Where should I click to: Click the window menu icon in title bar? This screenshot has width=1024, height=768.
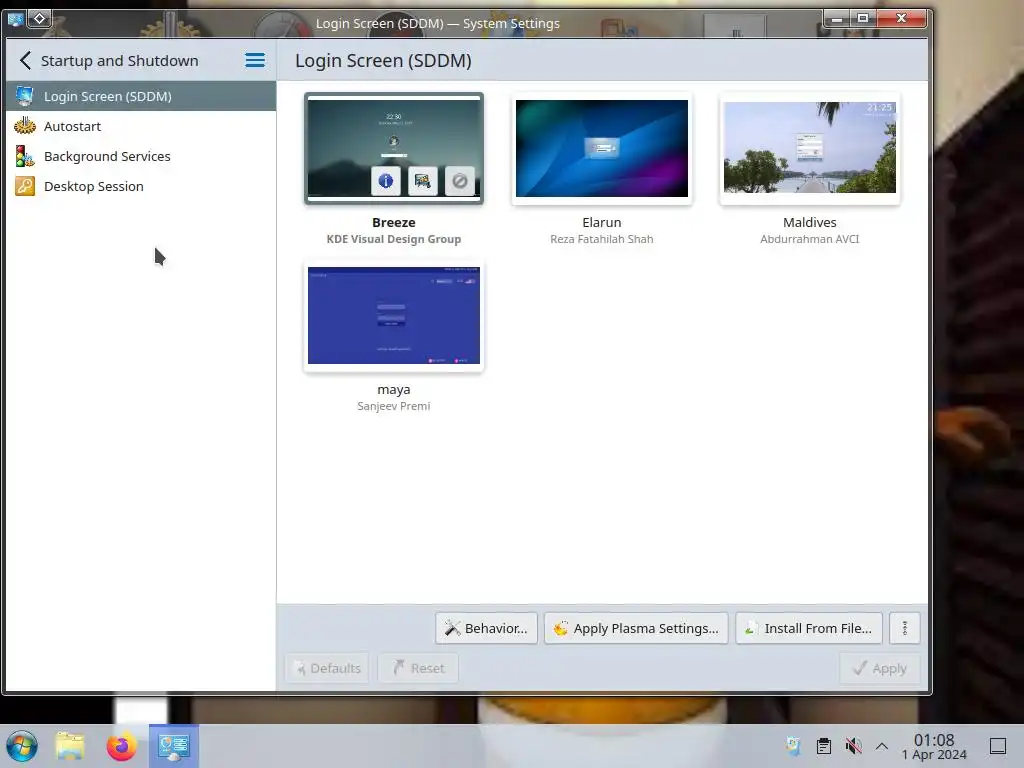point(16,19)
